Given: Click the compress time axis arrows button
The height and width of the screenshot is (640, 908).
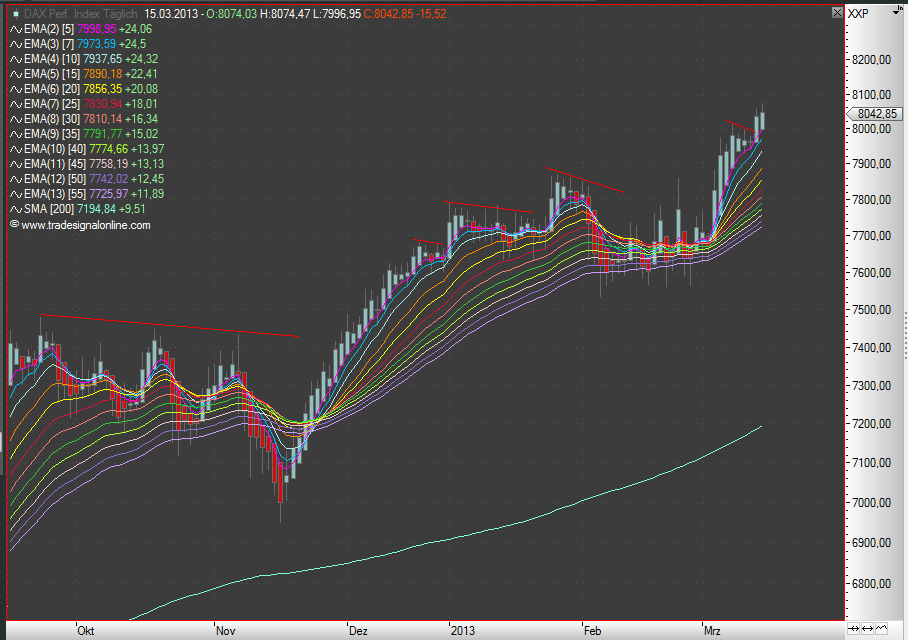Looking at the screenshot, I should tap(853, 628).
